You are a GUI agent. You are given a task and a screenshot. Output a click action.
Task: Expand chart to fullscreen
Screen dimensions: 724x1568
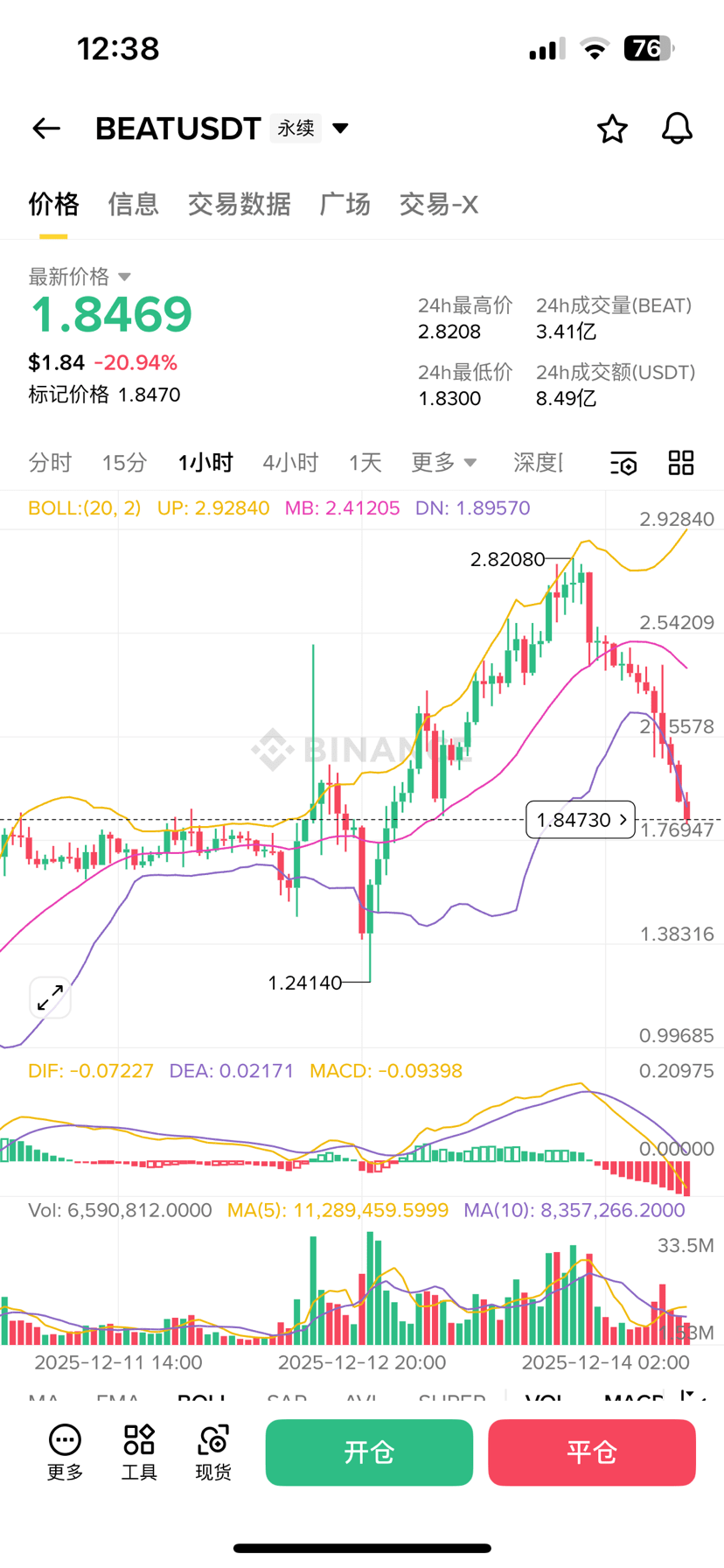click(x=50, y=997)
